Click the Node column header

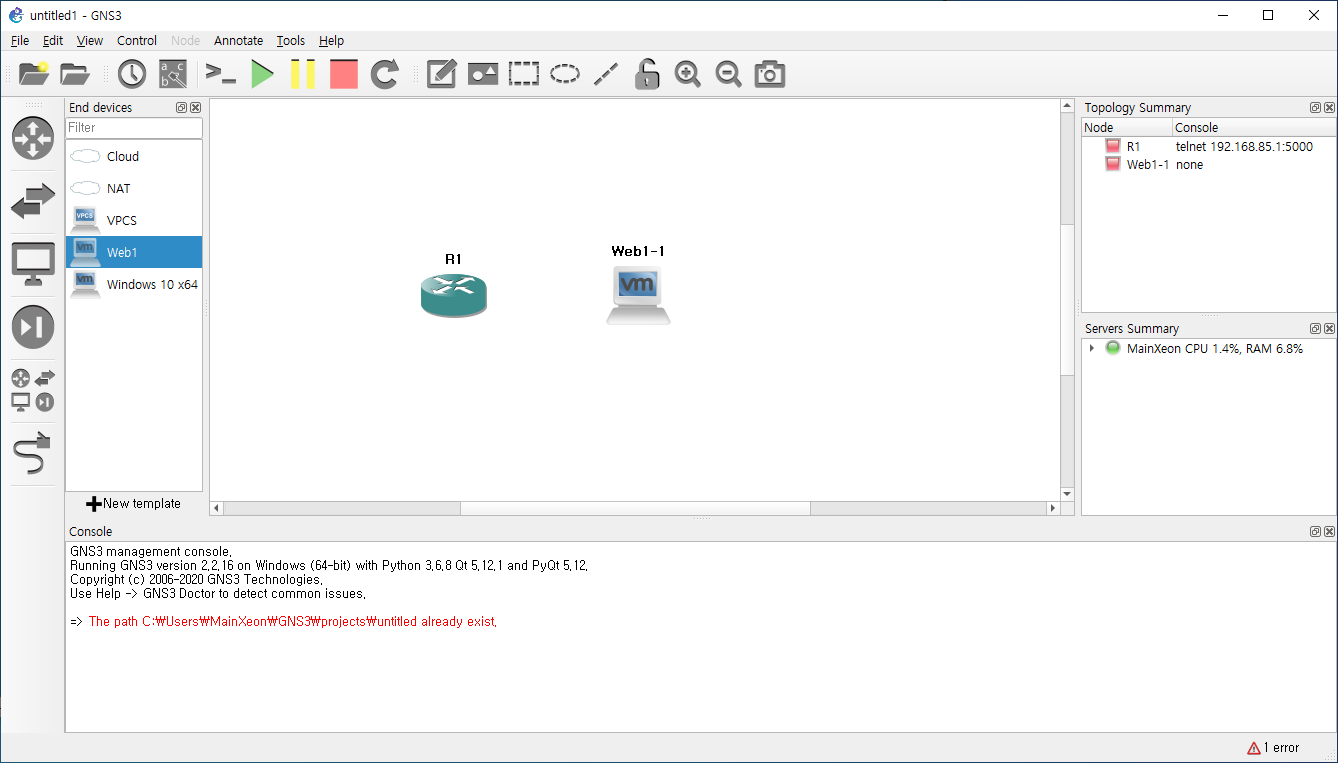click(1127, 128)
